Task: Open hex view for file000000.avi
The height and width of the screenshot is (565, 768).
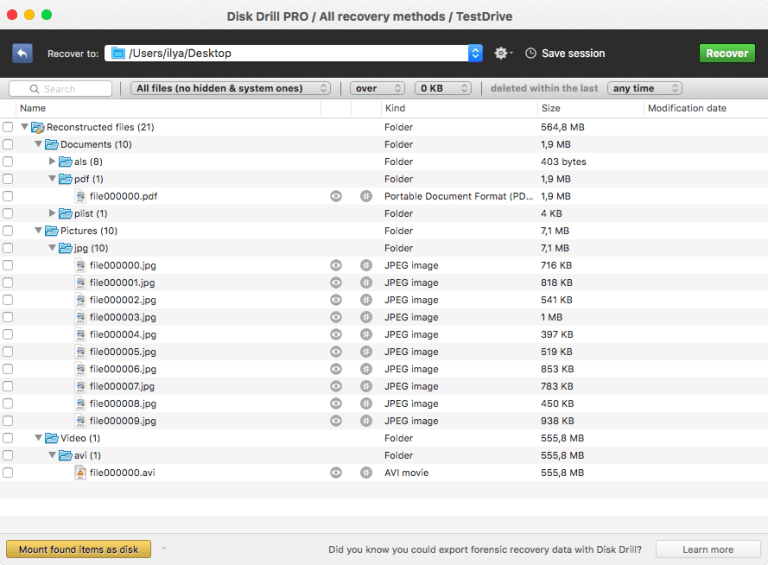Action: [x=366, y=472]
